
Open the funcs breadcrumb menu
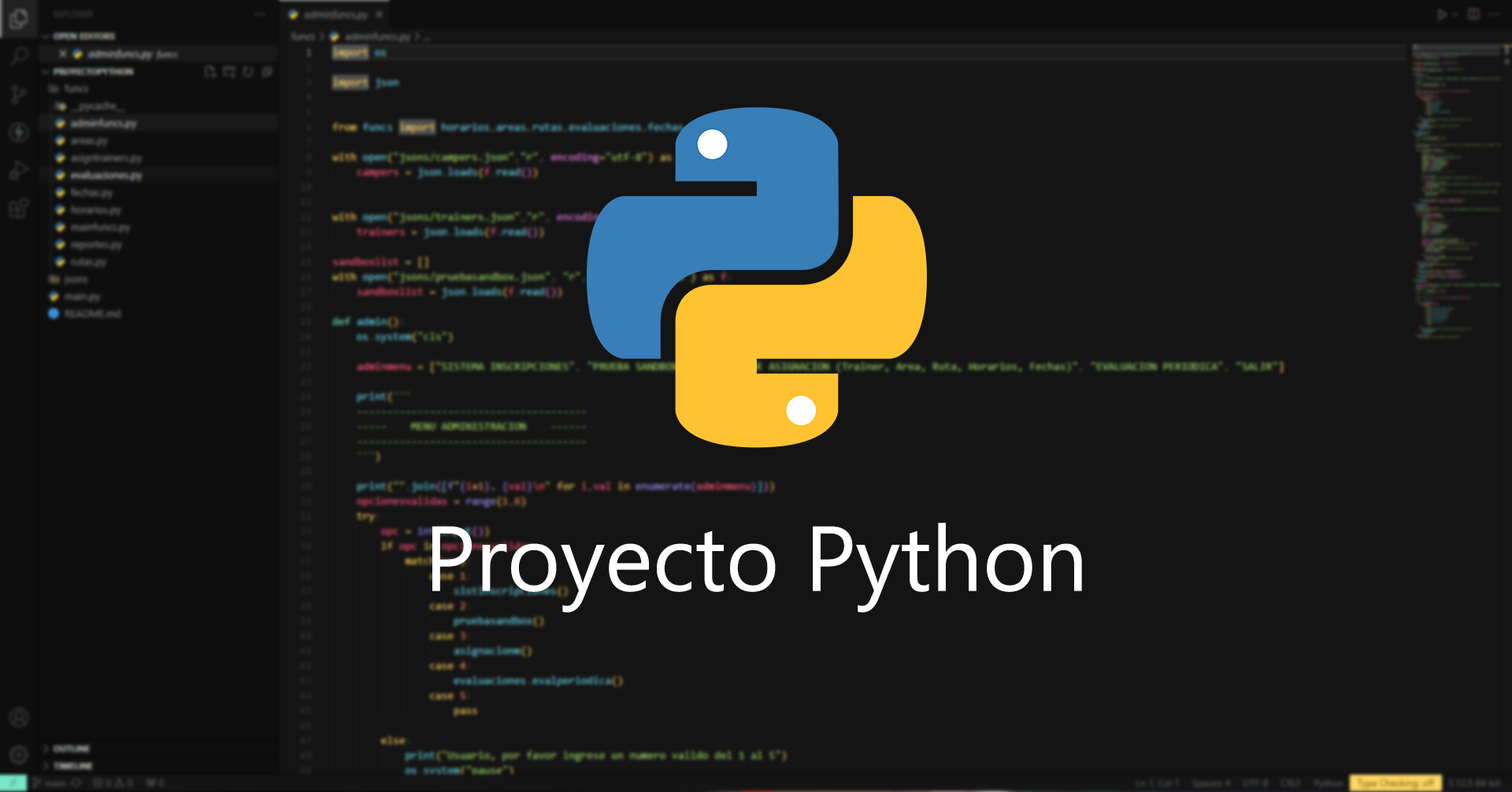tap(300, 35)
